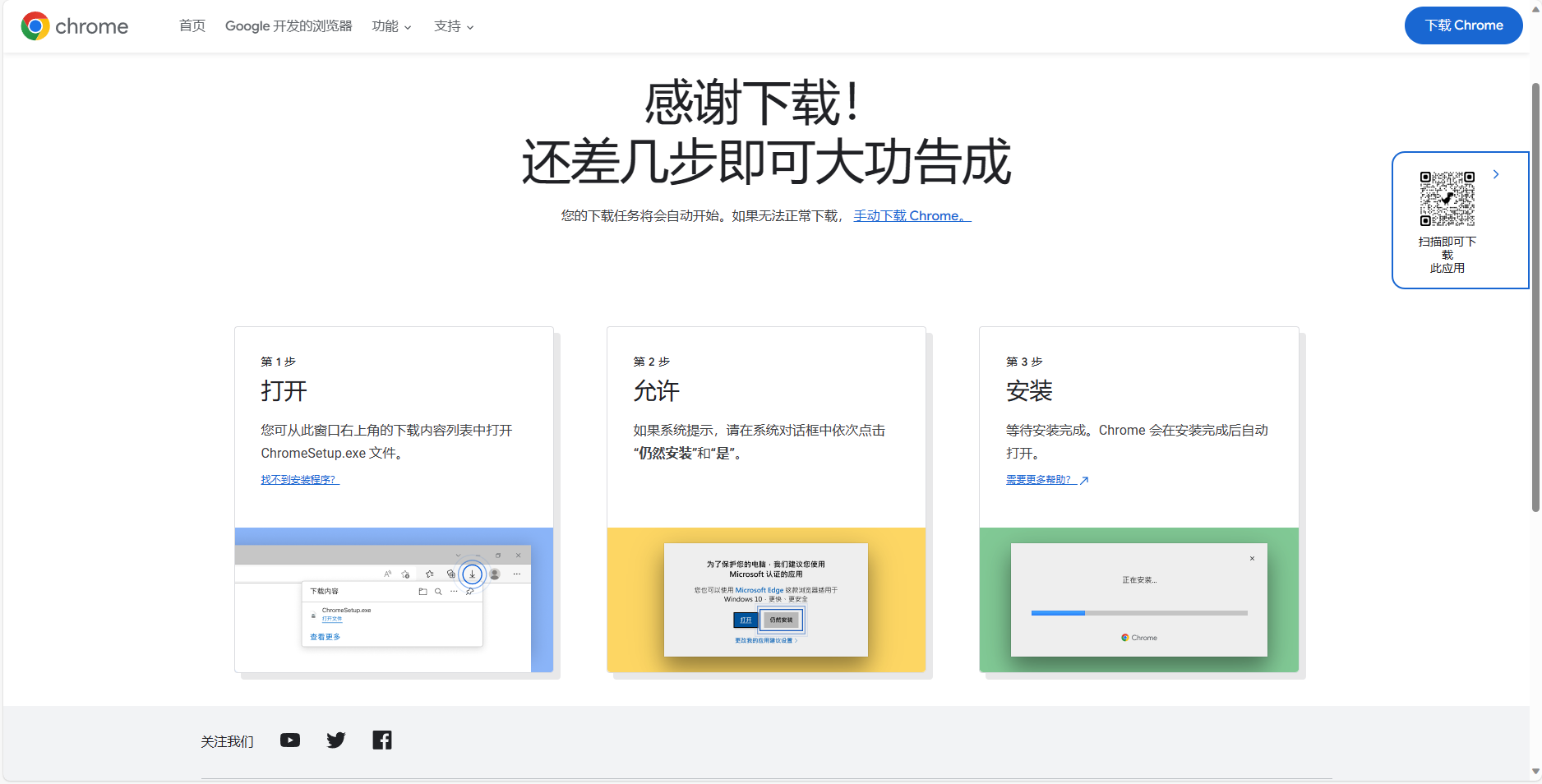Click the step 3 installing illustration

click(1139, 600)
